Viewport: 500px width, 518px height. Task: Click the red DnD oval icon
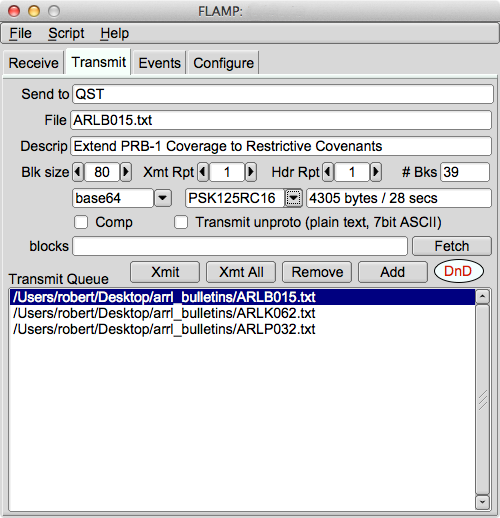click(459, 271)
